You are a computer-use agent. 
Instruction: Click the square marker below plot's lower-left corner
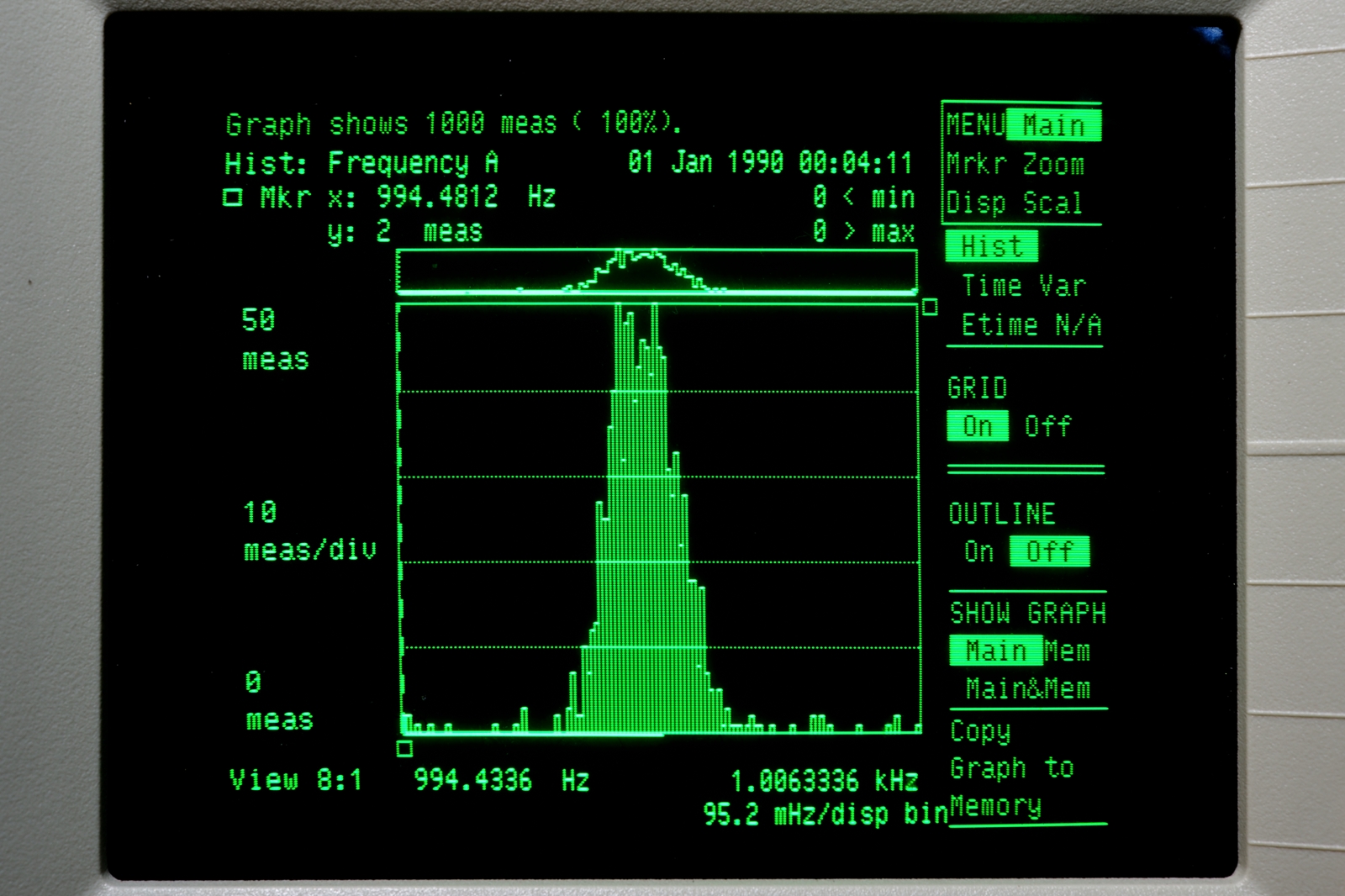(404, 749)
